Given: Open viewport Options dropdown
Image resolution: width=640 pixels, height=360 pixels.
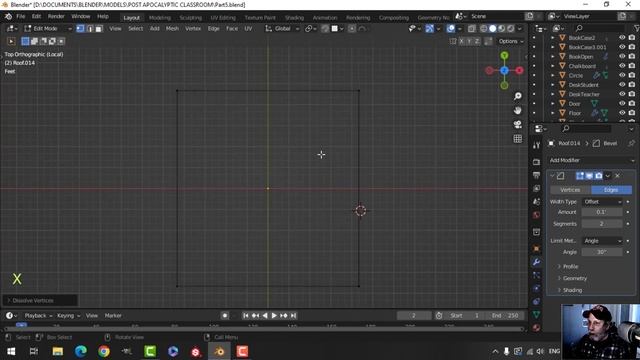Looking at the screenshot, I should (x=511, y=41).
